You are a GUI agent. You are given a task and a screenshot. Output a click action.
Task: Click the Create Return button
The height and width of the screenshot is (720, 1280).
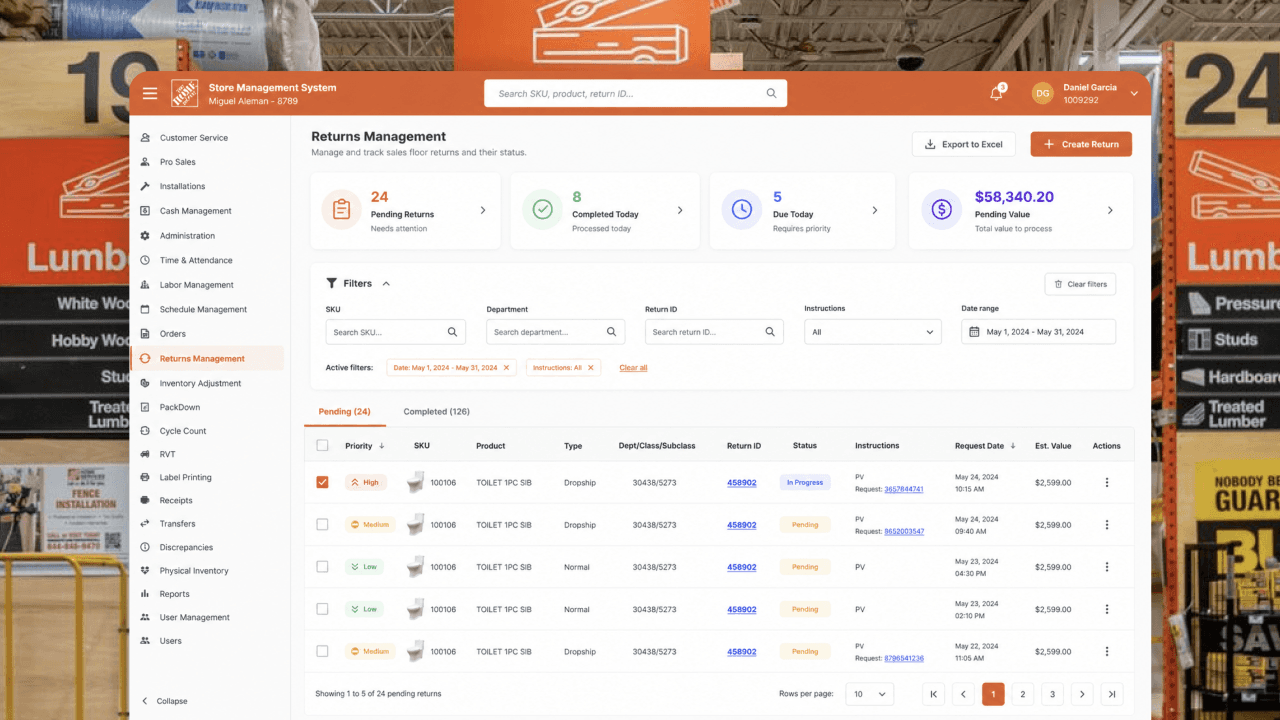1081,144
